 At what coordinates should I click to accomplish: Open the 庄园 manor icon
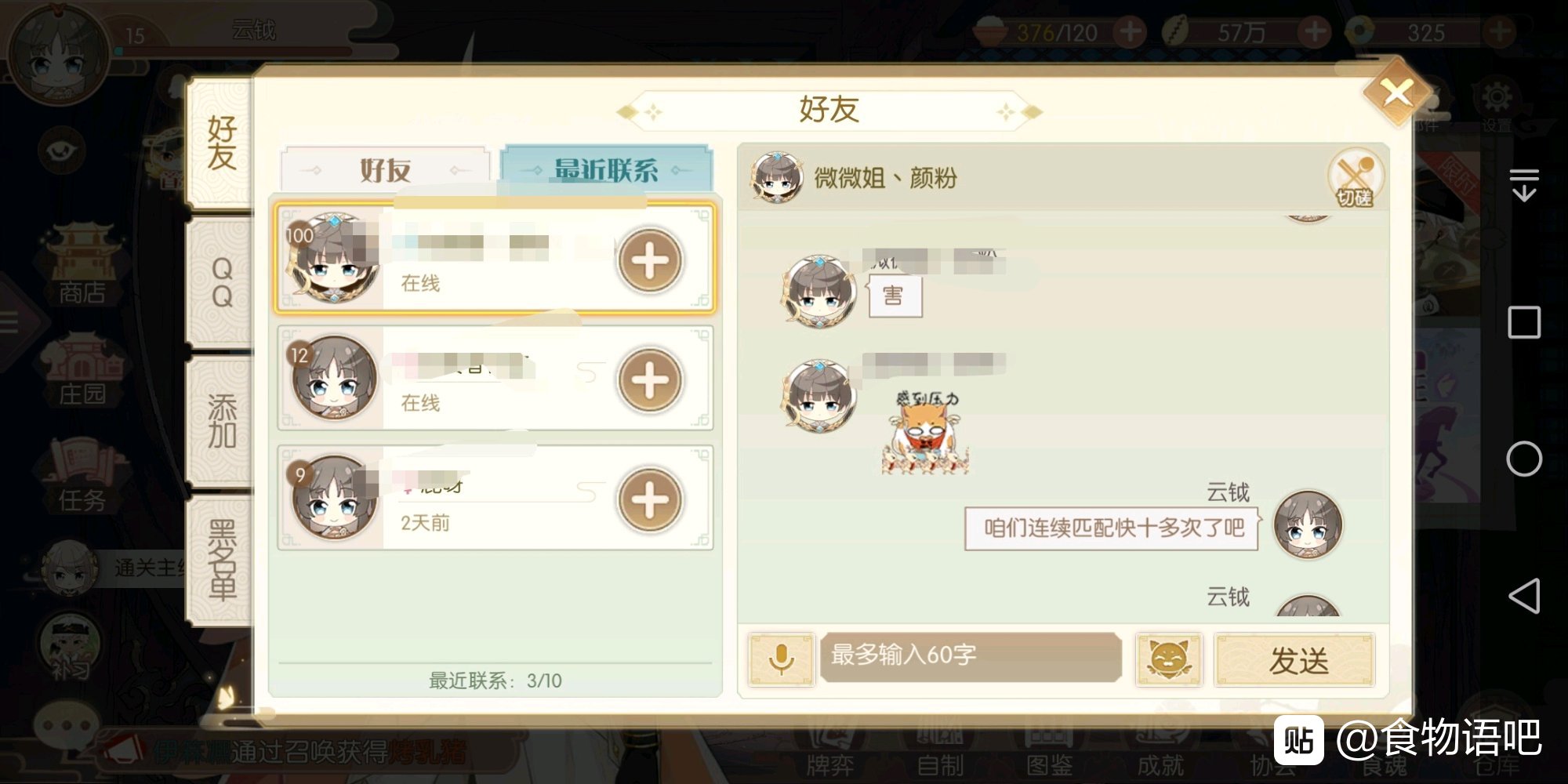coord(82,368)
